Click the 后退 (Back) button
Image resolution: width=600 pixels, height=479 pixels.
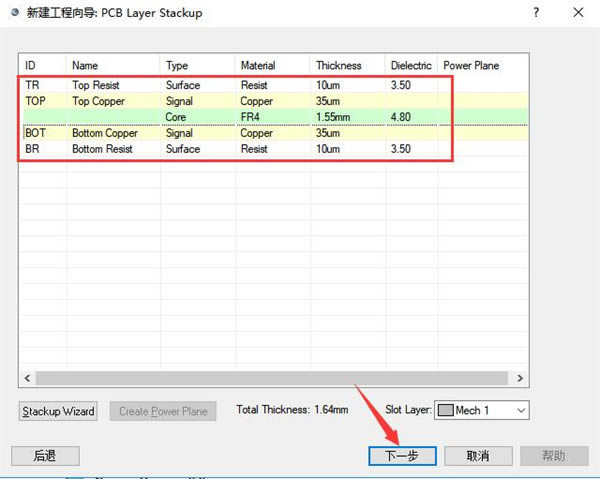pos(44,455)
